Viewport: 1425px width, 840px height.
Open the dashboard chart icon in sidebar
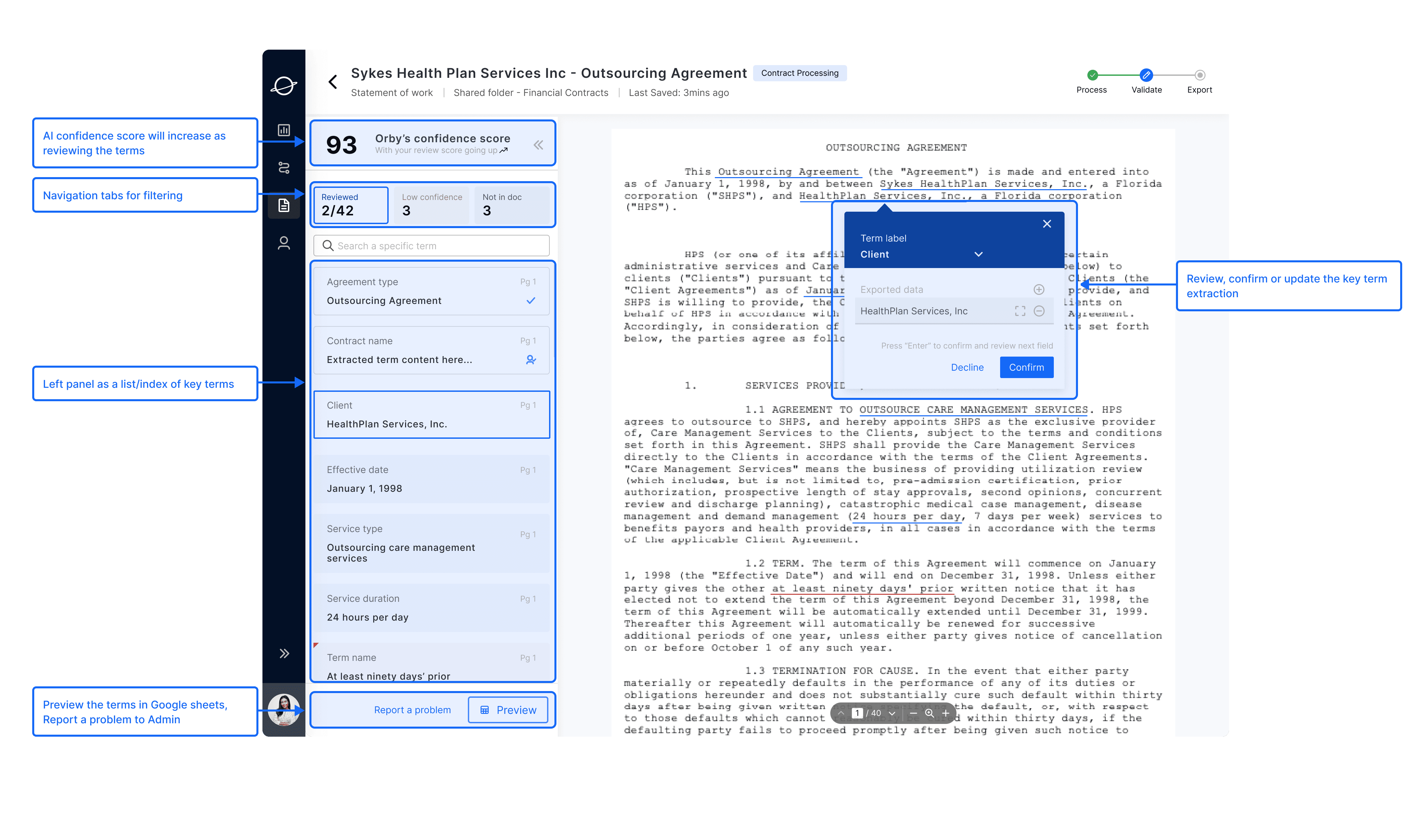tap(284, 130)
